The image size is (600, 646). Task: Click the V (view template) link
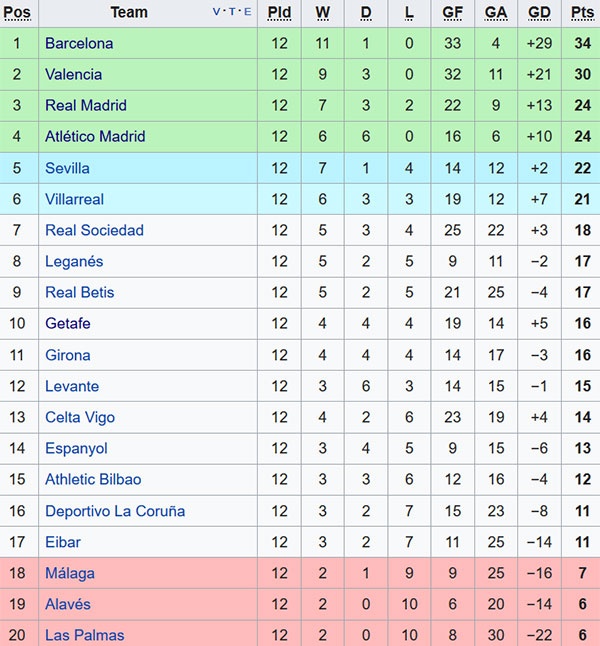pyautogui.click(x=218, y=12)
